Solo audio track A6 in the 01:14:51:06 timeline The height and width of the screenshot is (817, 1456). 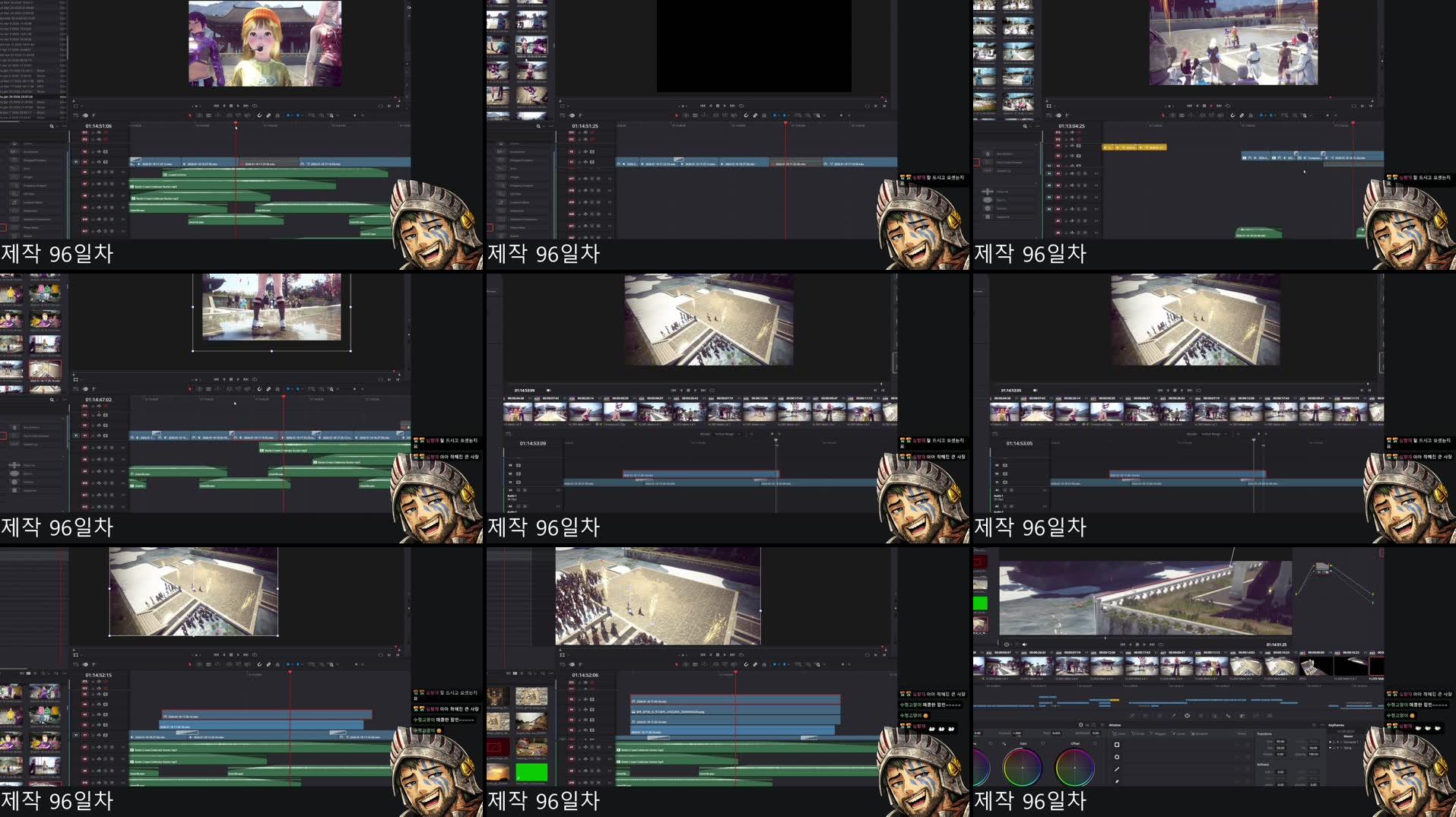pyautogui.click(x=105, y=172)
